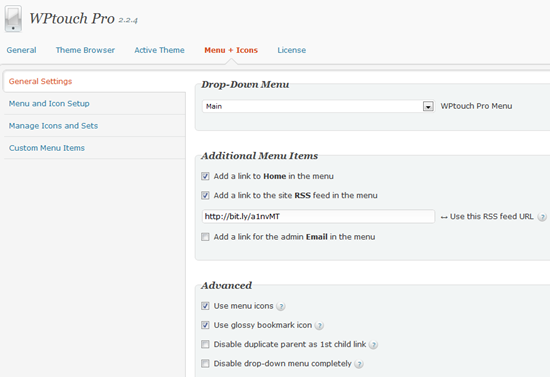
Task: Click the Use this RSS feed URL label
Action: (x=491, y=217)
